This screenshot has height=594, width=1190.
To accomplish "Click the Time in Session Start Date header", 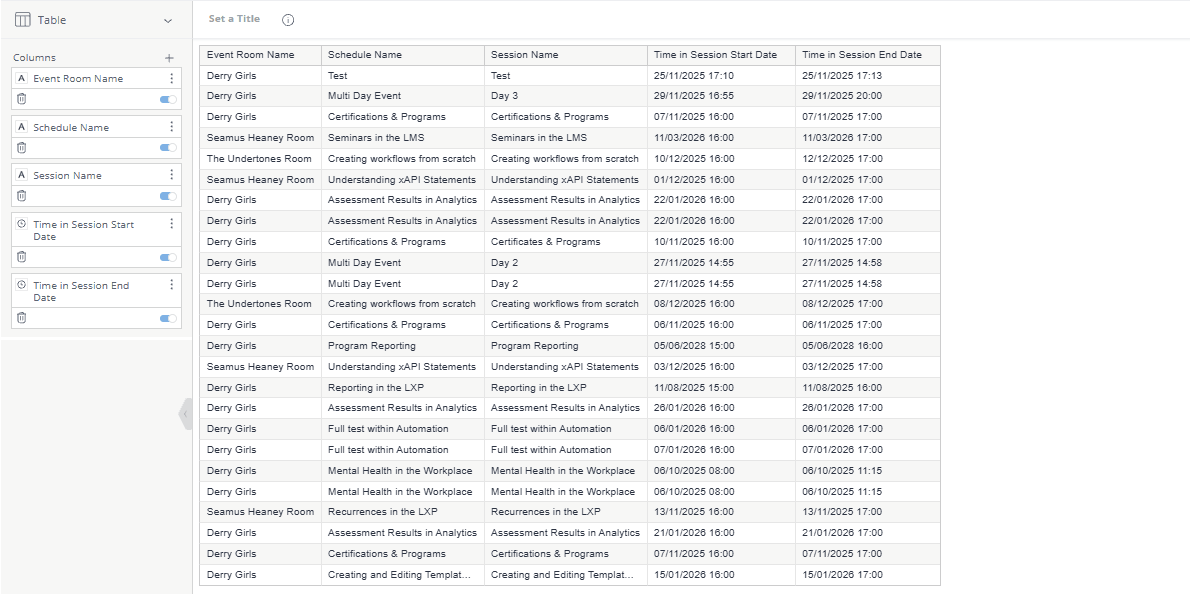I will 714,55.
